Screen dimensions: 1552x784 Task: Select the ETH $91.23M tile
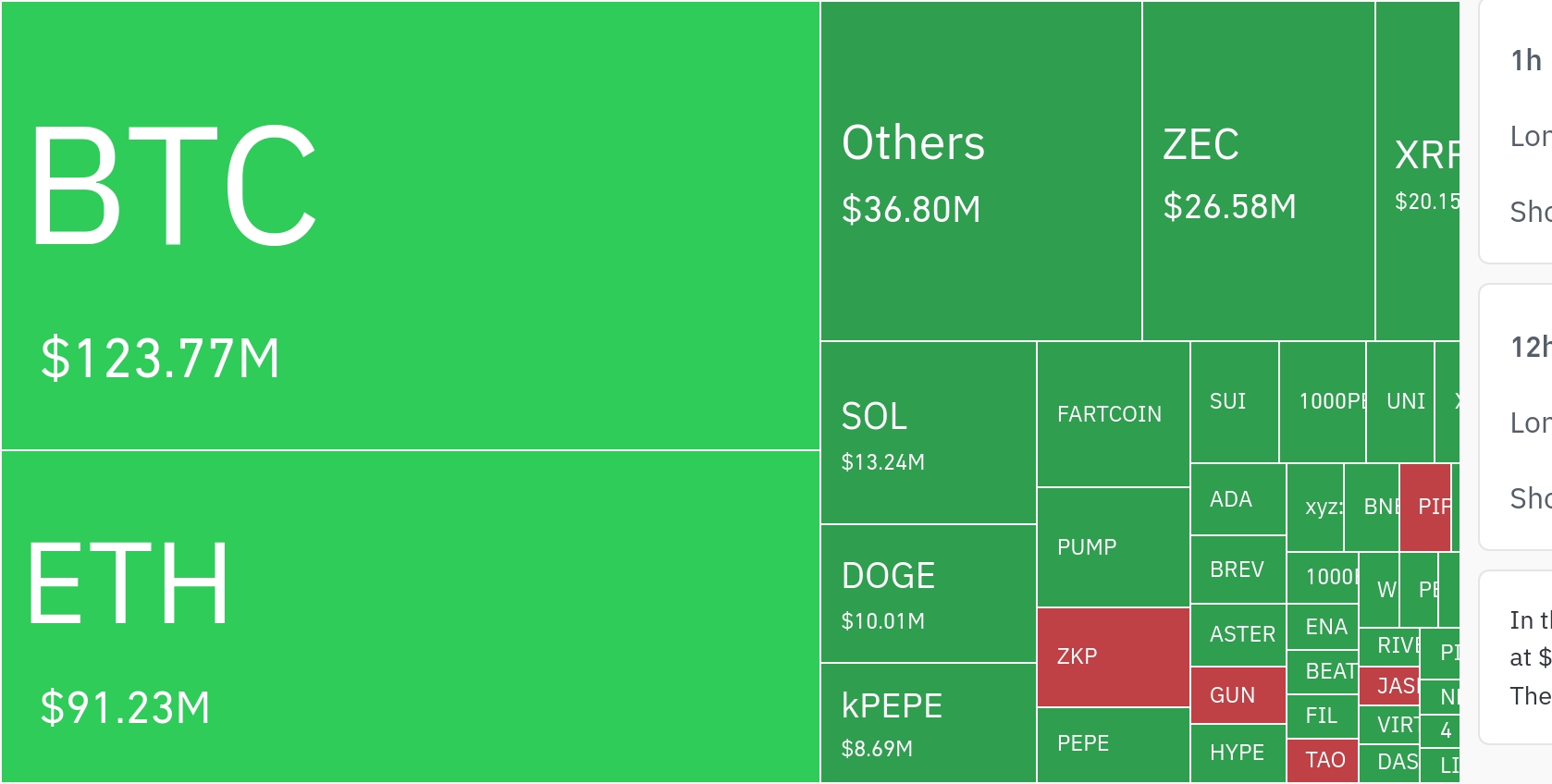point(410,617)
